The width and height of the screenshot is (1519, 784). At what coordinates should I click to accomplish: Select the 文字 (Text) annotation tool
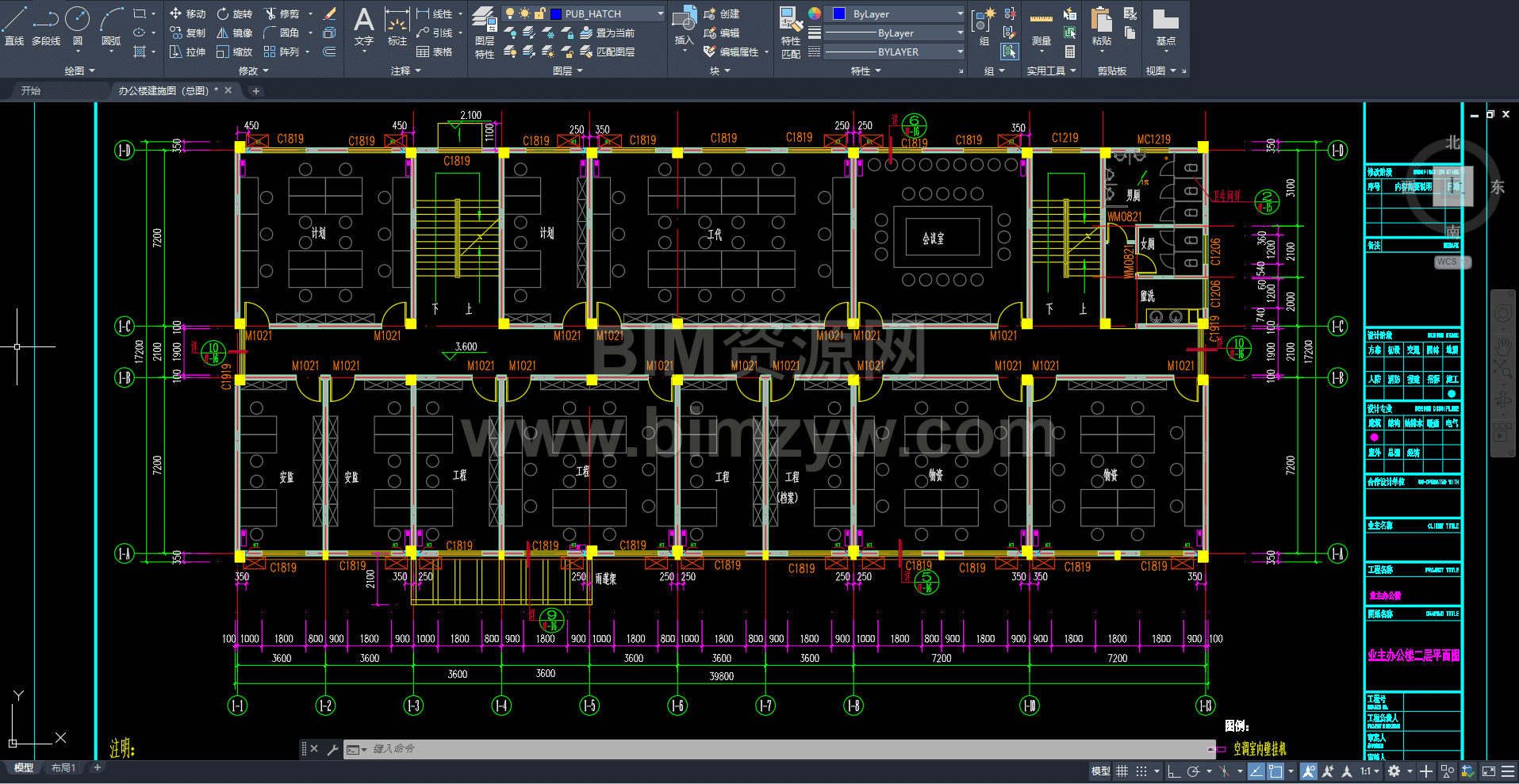point(363,26)
